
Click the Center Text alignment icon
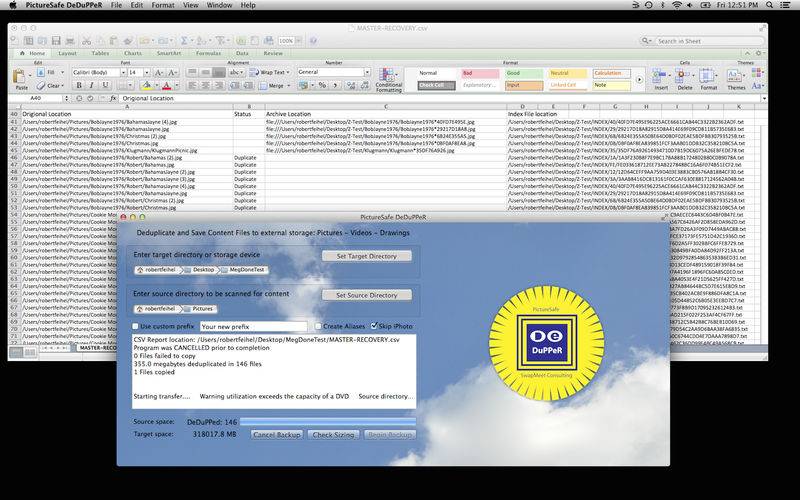coord(205,85)
